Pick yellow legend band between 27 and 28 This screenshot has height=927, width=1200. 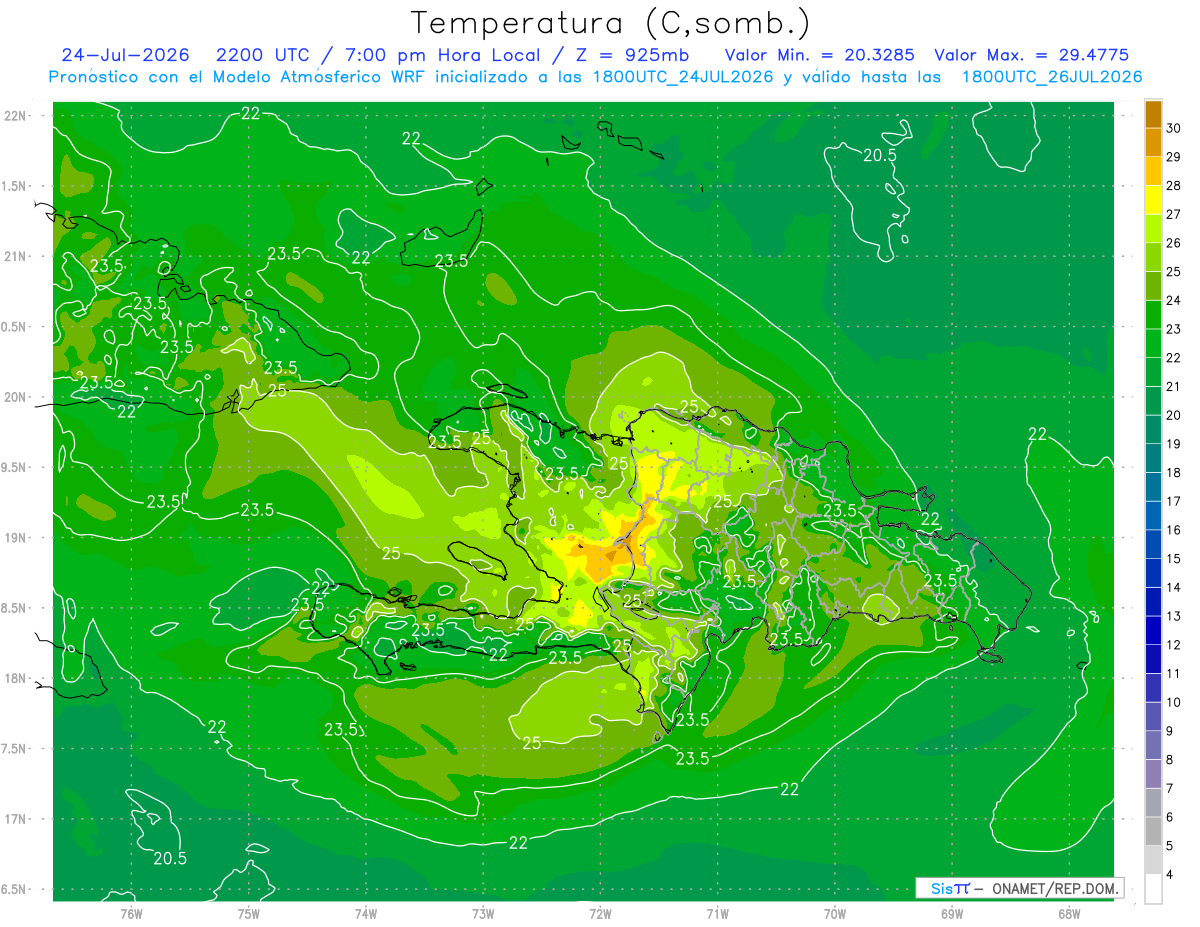(1153, 200)
